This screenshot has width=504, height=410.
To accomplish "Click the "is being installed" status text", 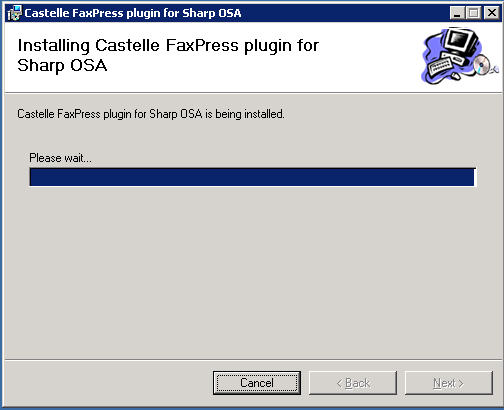I will pos(245,114).
